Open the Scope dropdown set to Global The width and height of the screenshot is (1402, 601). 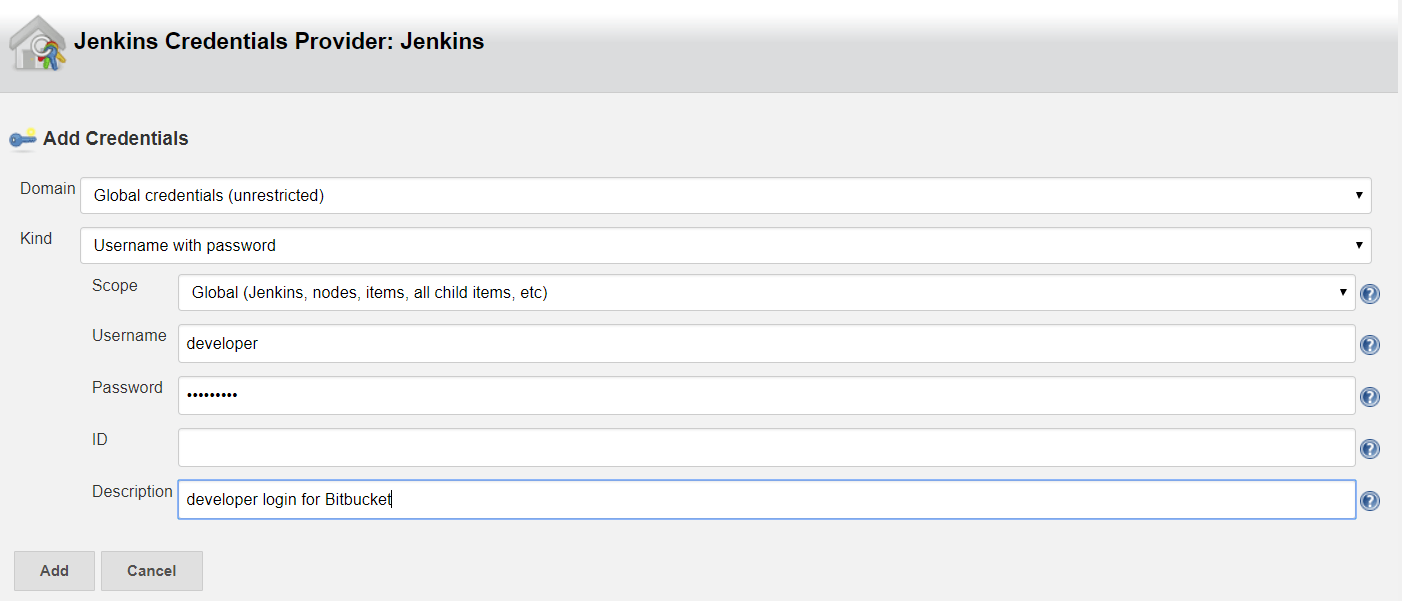coord(767,293)
